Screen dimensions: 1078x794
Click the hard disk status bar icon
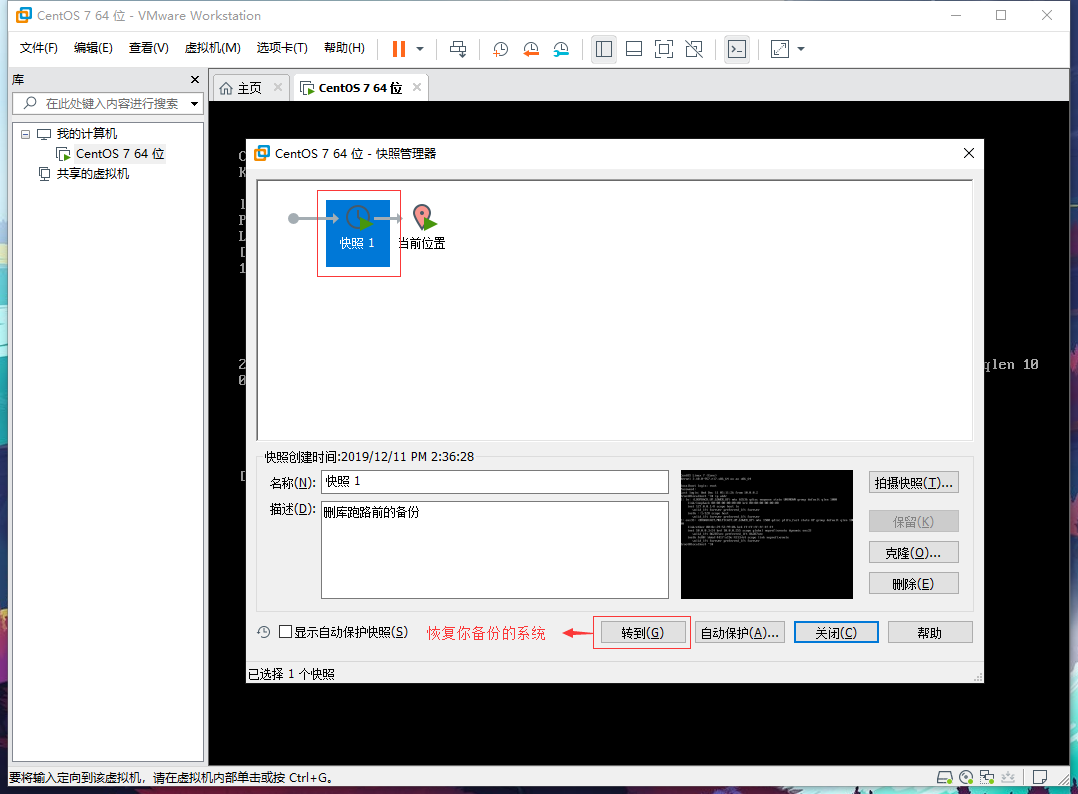point(945,778)
